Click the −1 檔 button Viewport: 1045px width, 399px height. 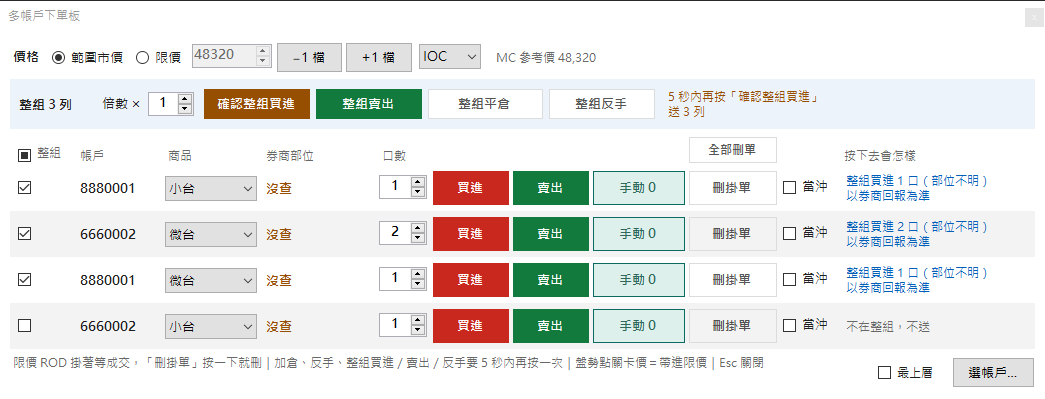[x=309, y=57]
